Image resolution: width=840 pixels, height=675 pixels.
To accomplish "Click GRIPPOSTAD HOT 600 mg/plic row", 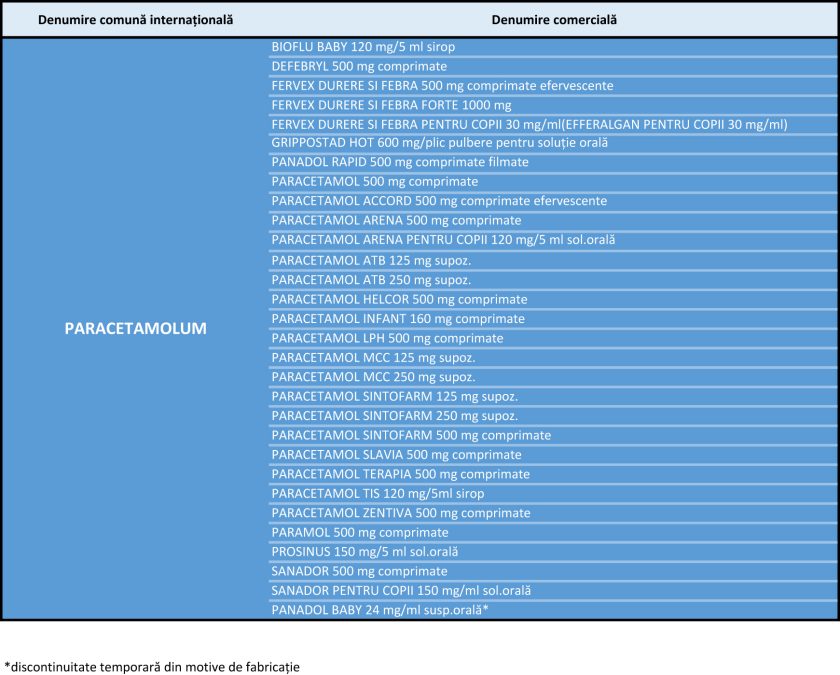I will click(x=553, y=143).
